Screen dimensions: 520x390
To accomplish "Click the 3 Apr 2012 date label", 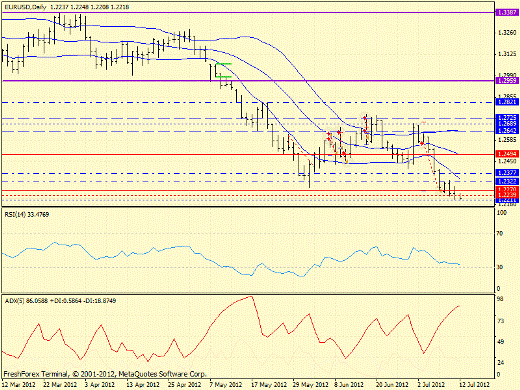I will (100, 385).
